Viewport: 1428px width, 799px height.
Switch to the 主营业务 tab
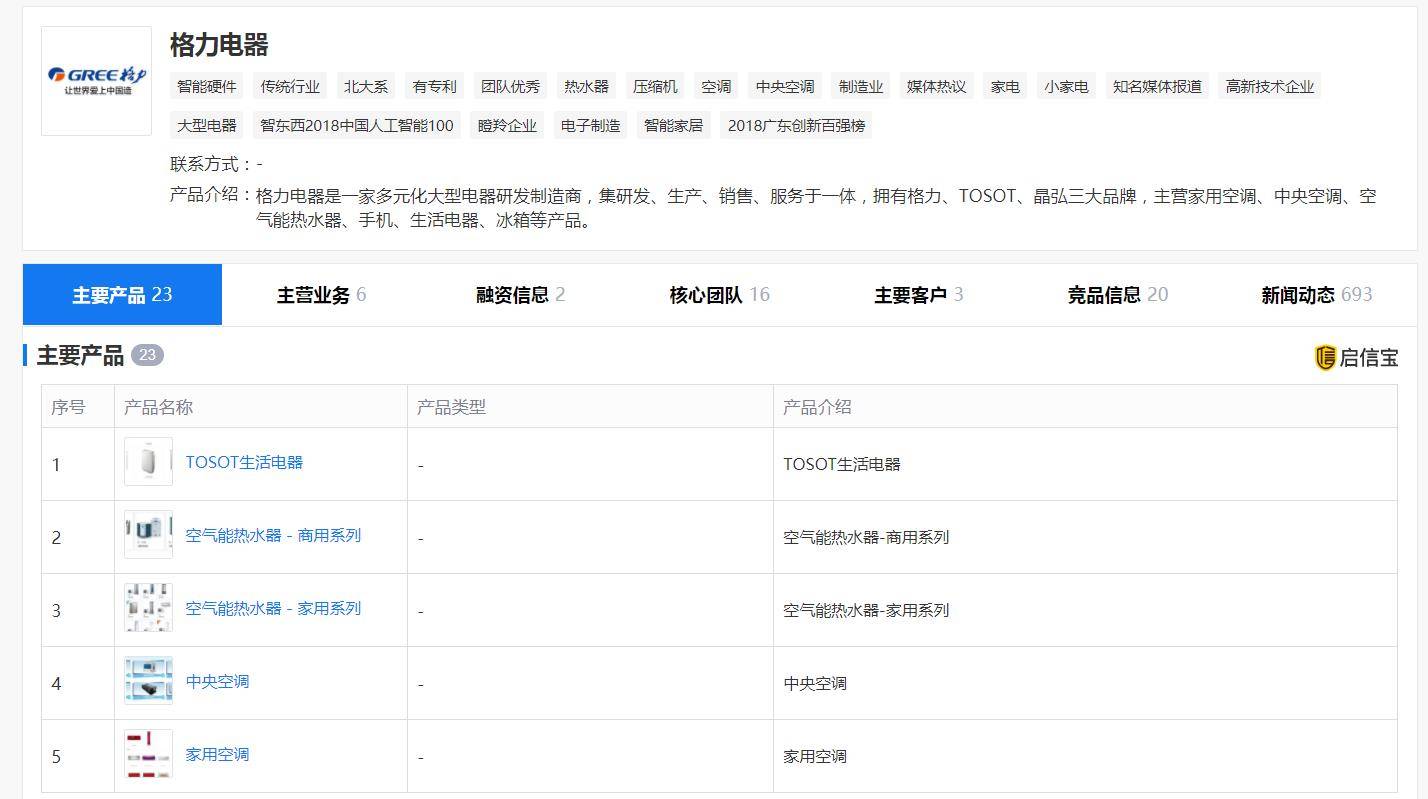(321, 295)
